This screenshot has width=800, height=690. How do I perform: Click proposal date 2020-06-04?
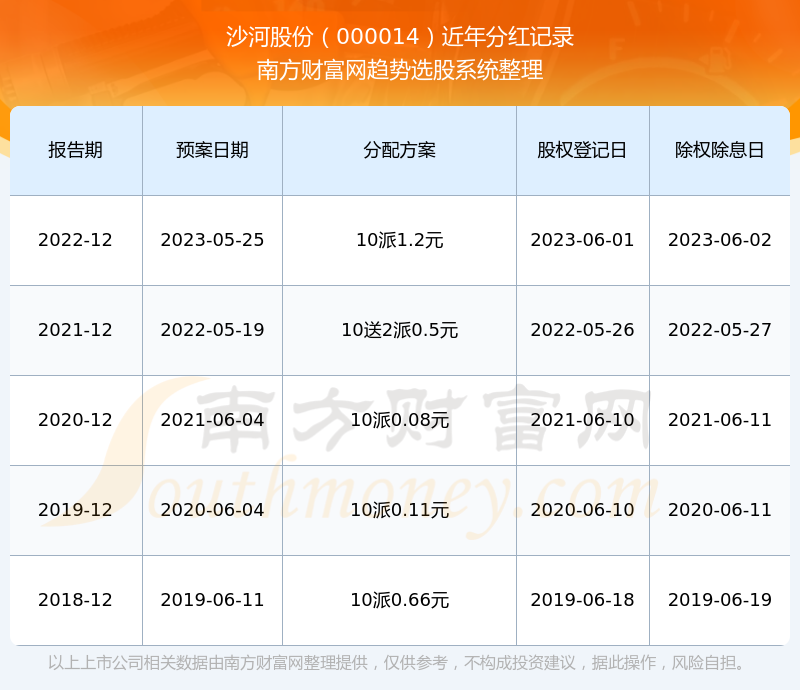[x=212, y=509]
